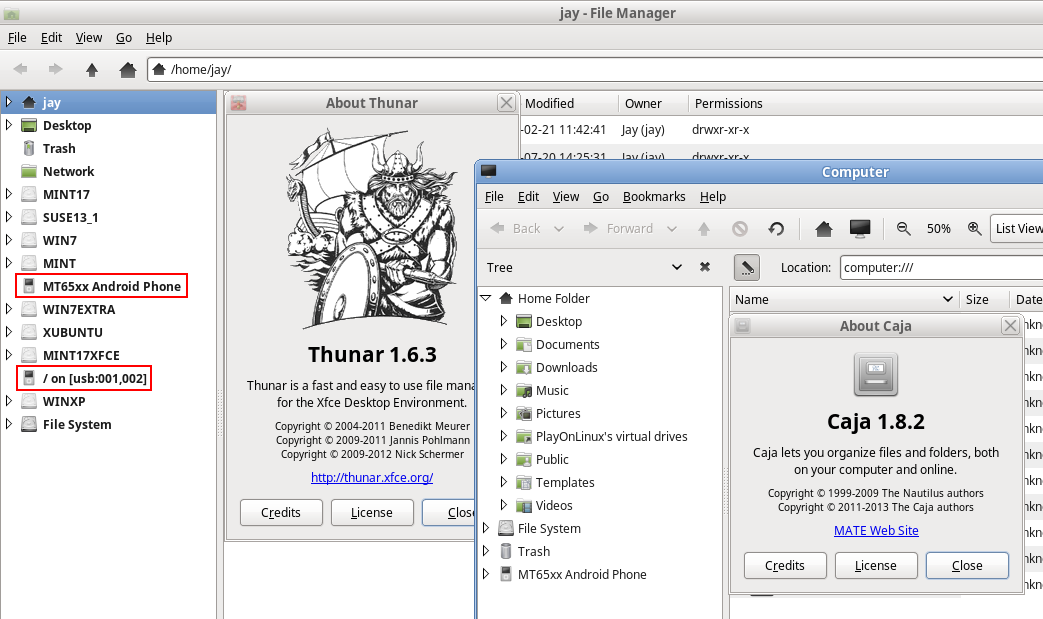Click the Caja location text field
Screen dimensions: 1043x619
click(940, 268)
